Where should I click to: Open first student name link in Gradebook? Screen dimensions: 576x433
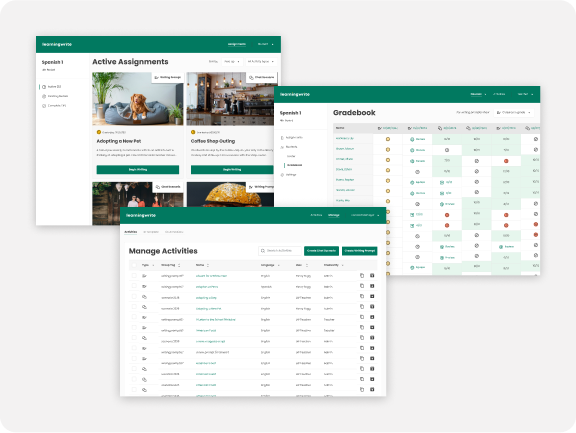(345, 139)
